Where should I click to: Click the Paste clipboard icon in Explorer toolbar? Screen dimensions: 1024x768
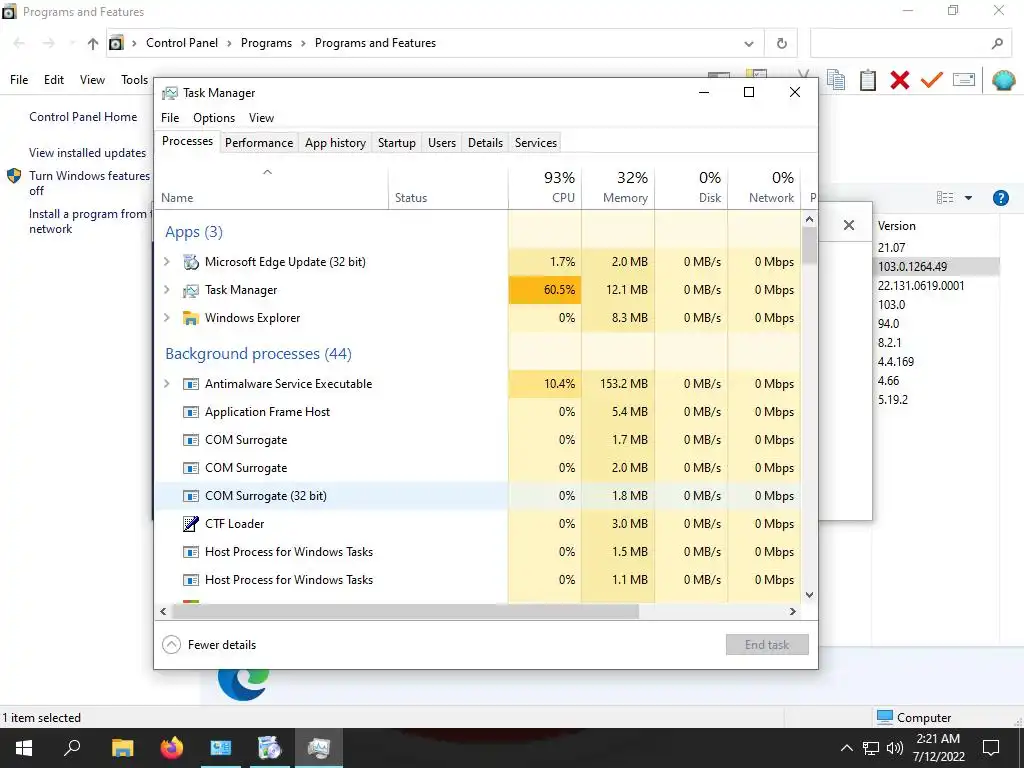click(x=868, y=80)
